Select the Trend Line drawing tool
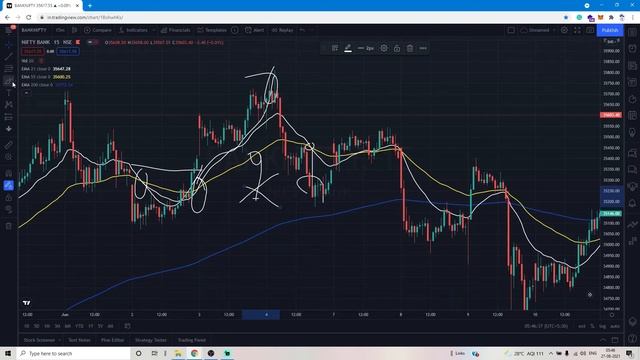This screenshot has height=360, width=640. 9,56
